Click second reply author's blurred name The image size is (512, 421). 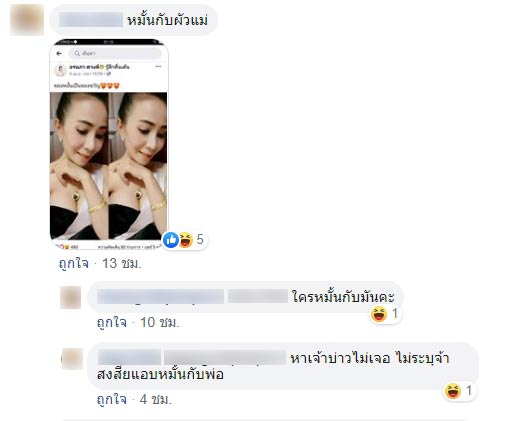pos(129,358)
